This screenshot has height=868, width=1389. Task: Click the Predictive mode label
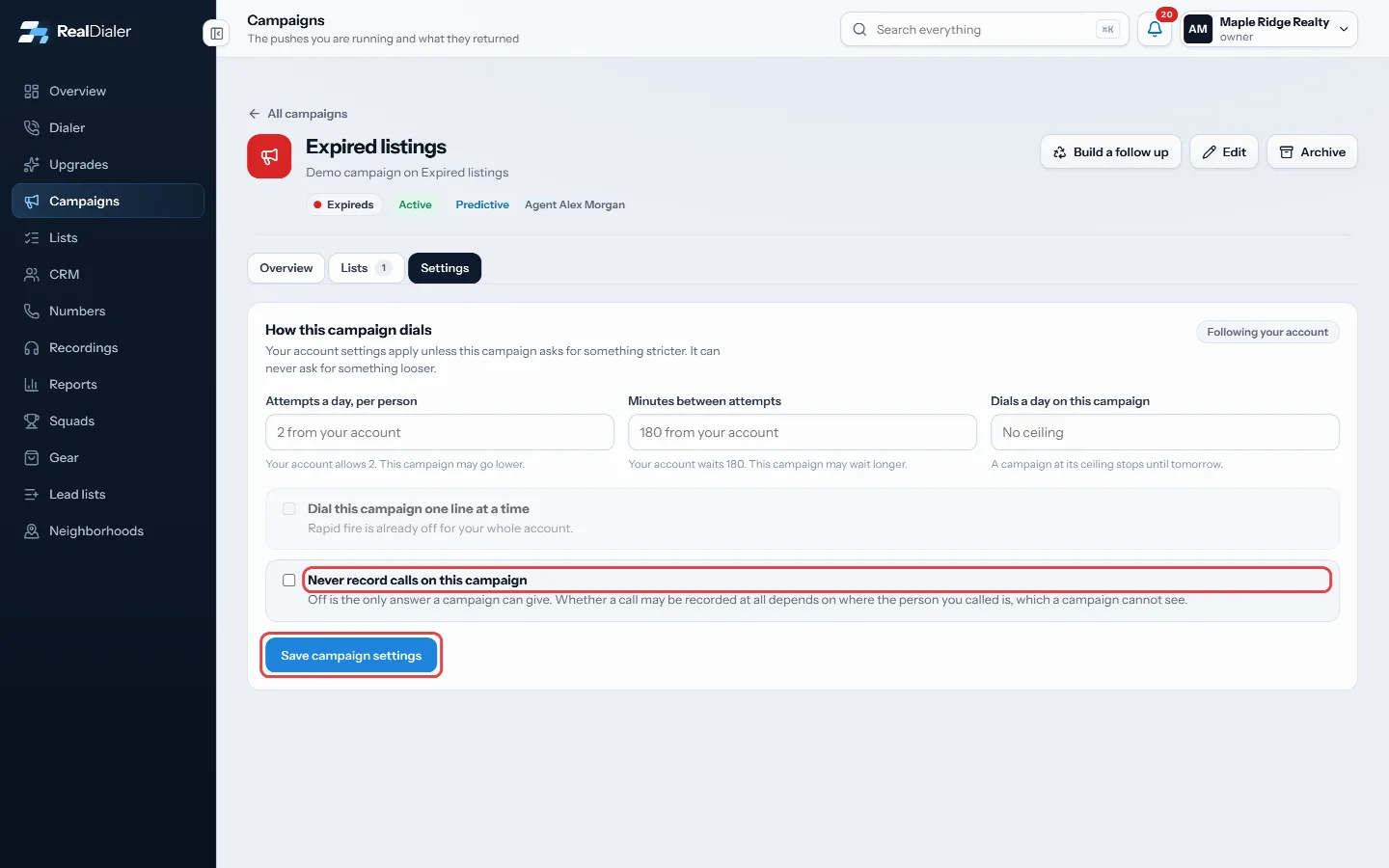click(482, 204)
